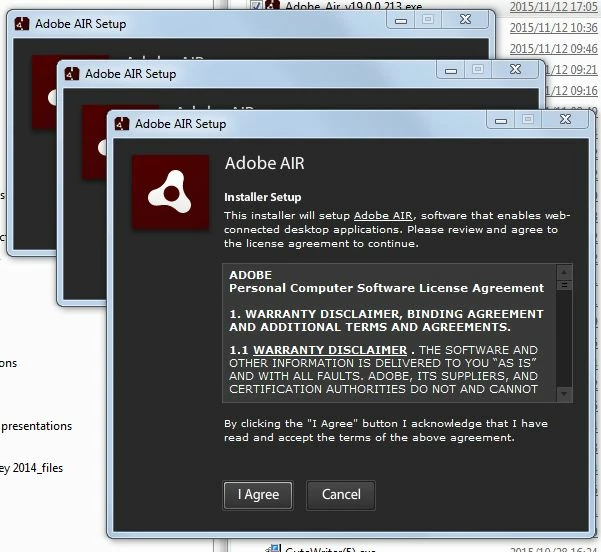Click the 'Installer Setup' heading
The height and width of the screenshot is (552, 601).
[263, 197]
